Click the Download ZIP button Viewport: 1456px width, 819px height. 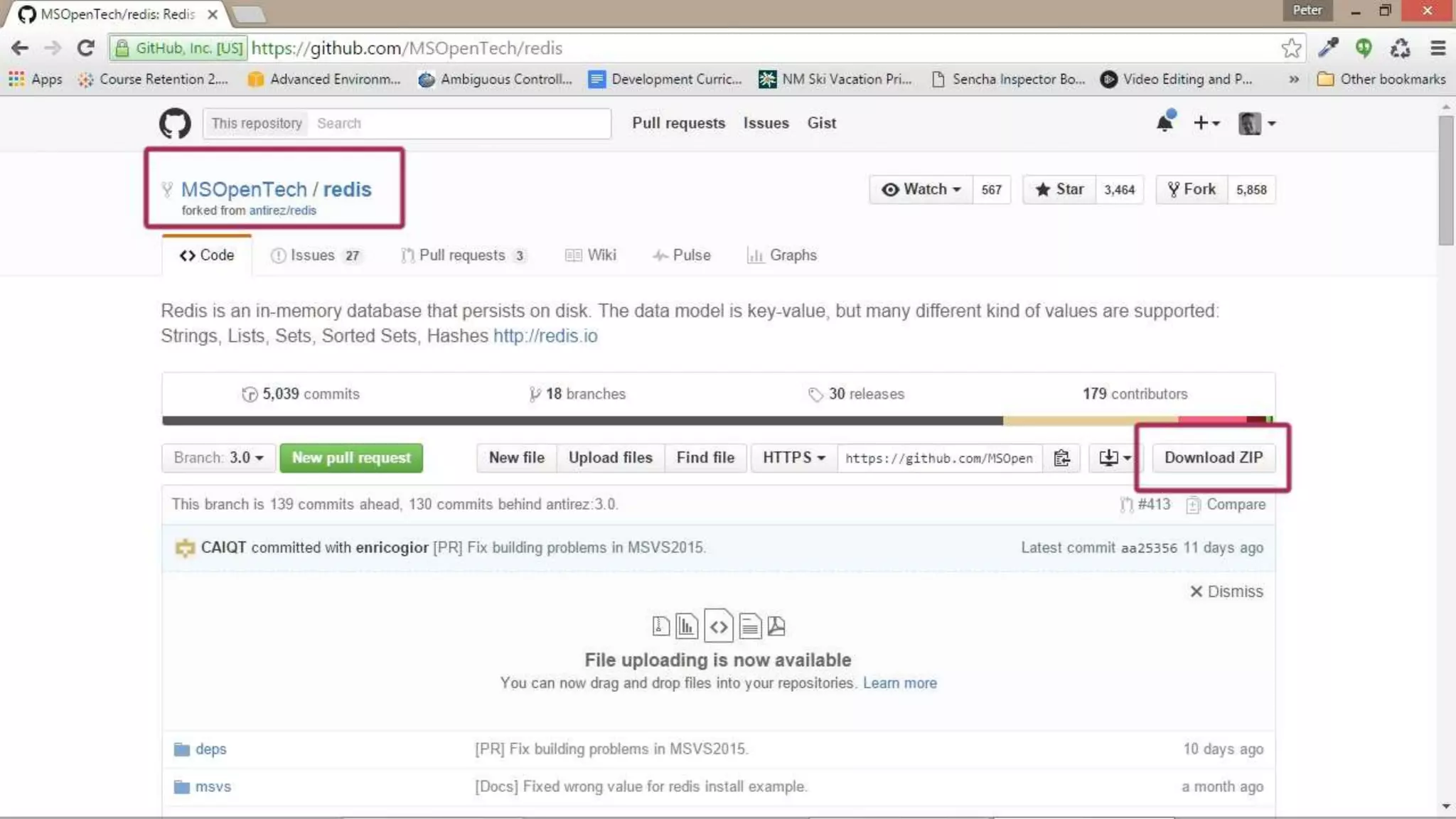pyautogui.click(x=1213, y=458)
